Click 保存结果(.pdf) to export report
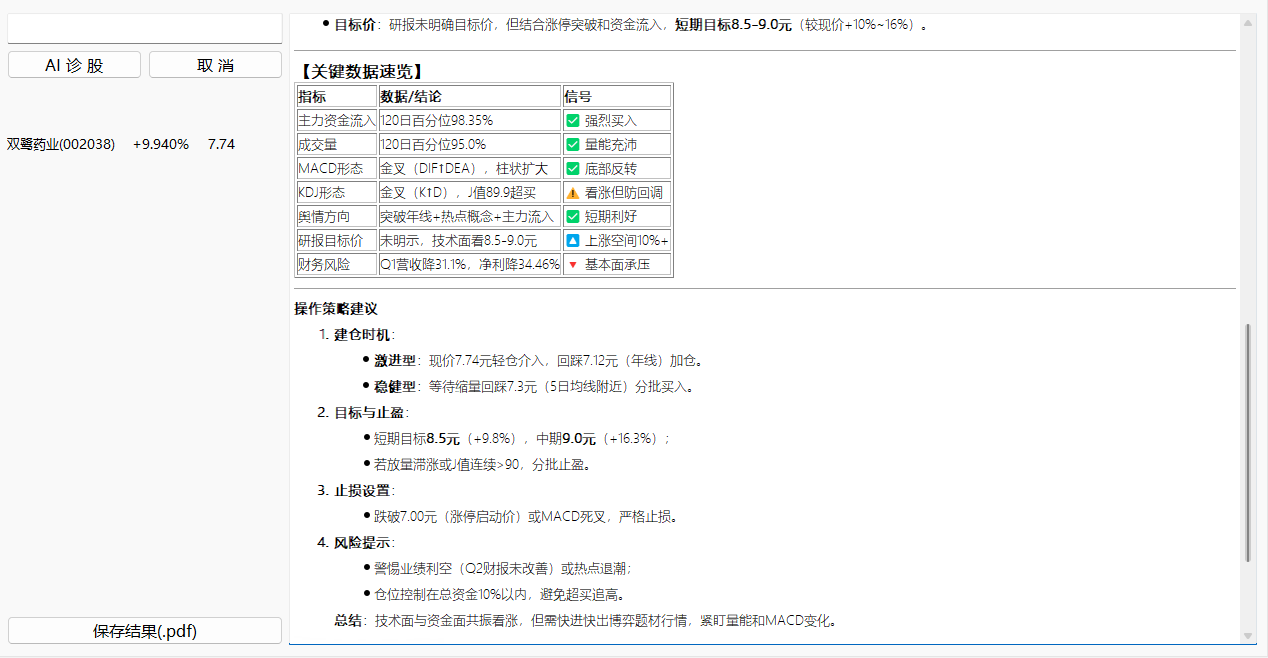This screenshot has width=1268, height=658. tap(144, 630)
